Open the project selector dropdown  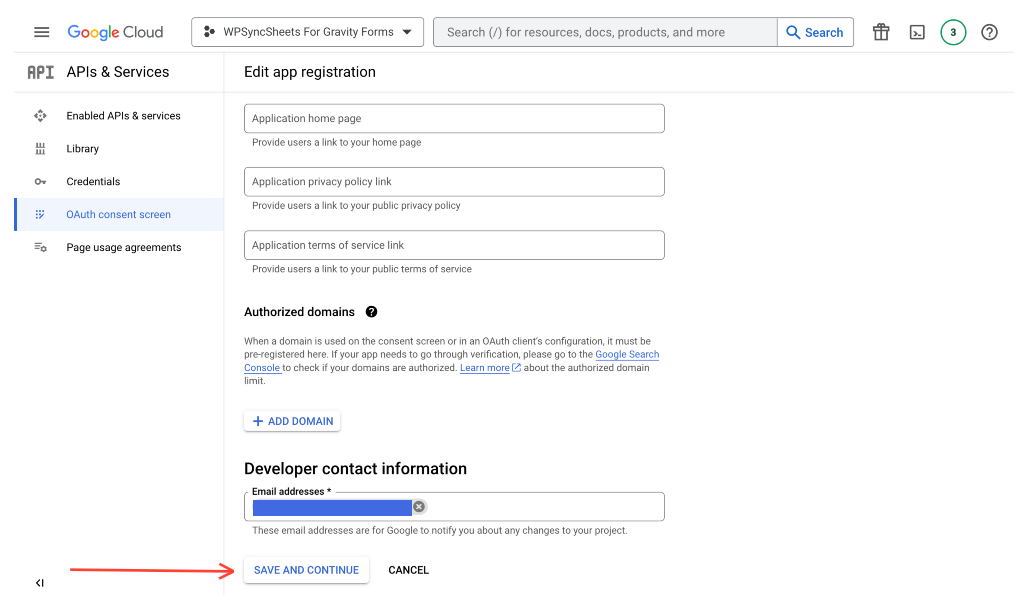tap(307, 31)
